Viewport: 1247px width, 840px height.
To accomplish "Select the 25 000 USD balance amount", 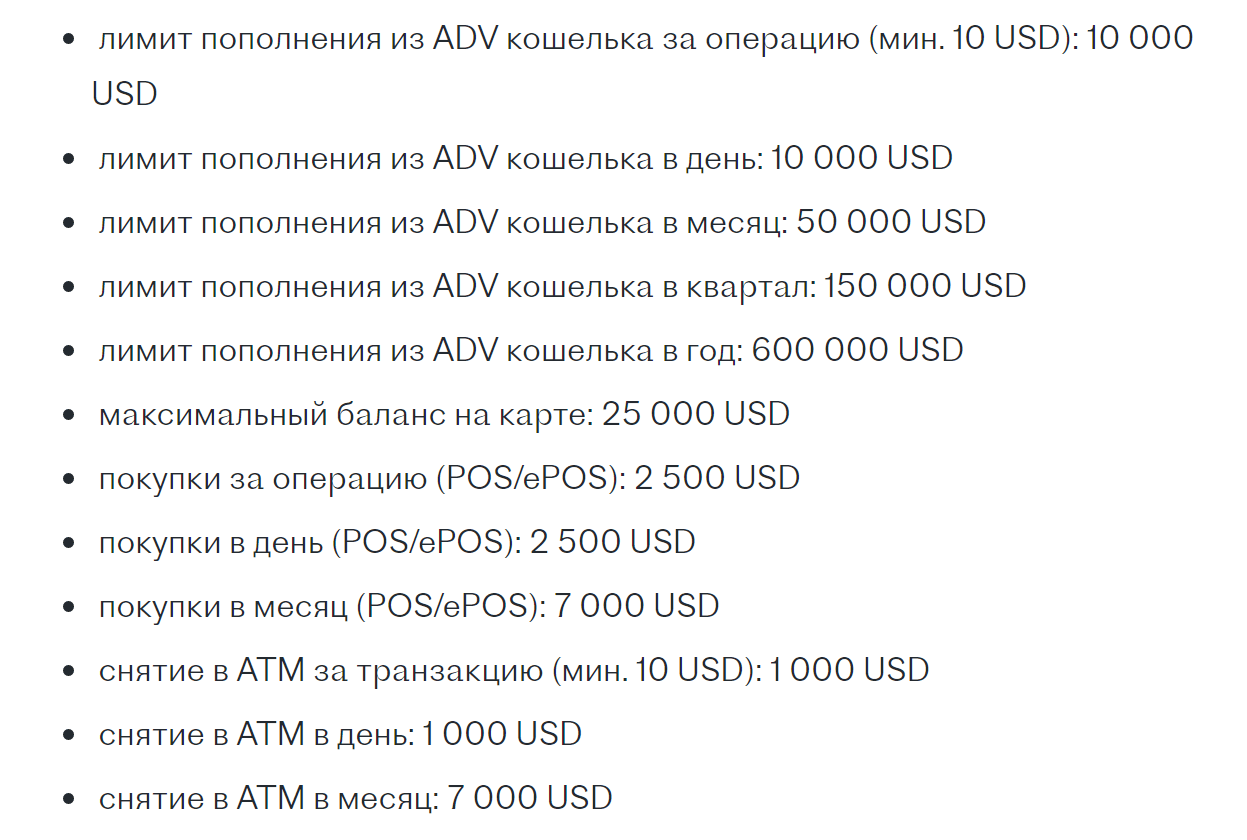I will pos(696,414).
